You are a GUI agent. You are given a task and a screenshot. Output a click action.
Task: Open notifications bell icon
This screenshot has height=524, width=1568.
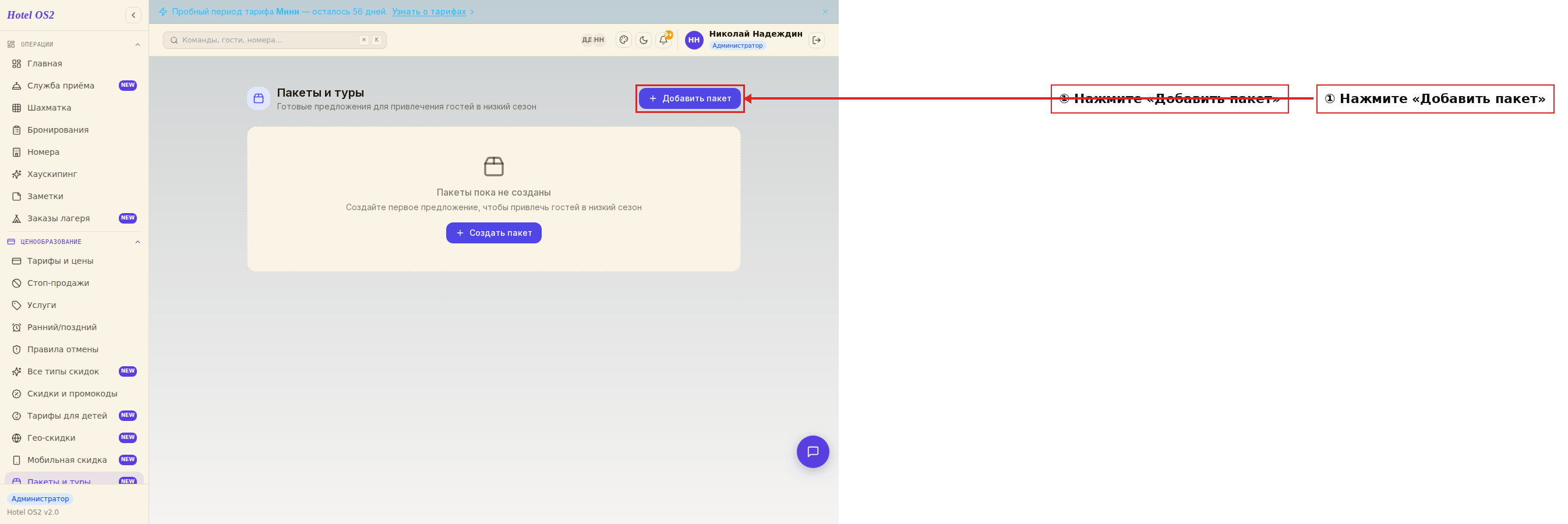pos(663,40)
